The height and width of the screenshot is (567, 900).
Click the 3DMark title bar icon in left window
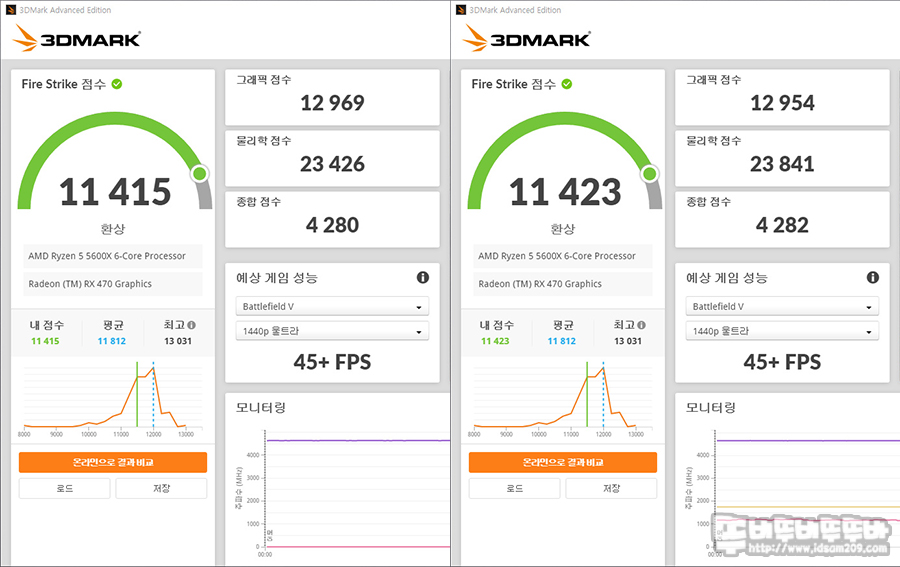[10, 10]
